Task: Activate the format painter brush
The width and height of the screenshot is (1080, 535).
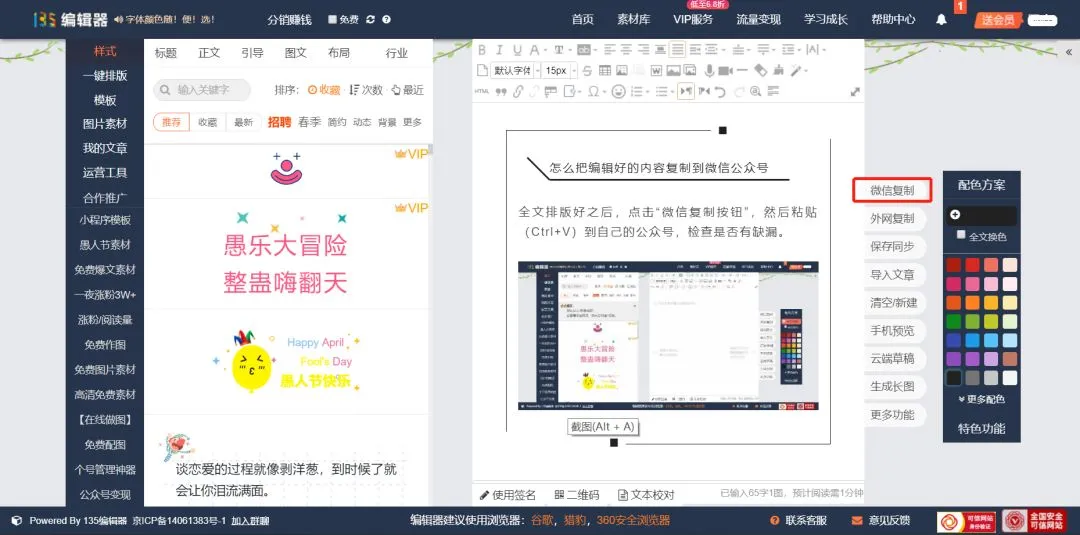Action: point(778,70)
